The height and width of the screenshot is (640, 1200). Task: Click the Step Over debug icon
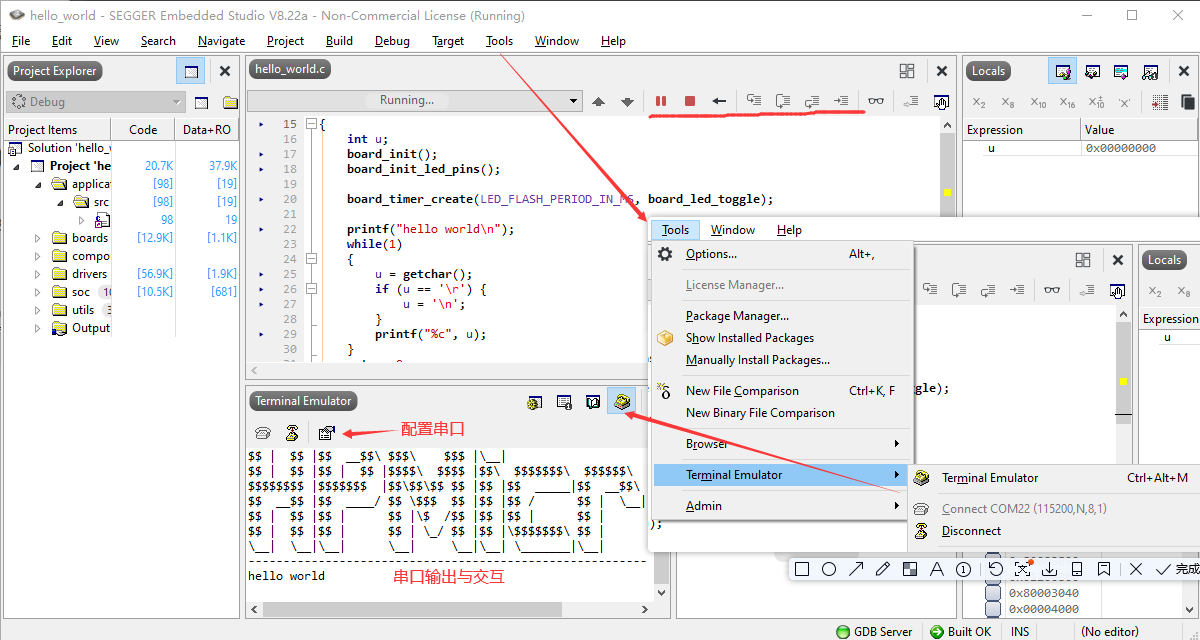tap(783, 101)
